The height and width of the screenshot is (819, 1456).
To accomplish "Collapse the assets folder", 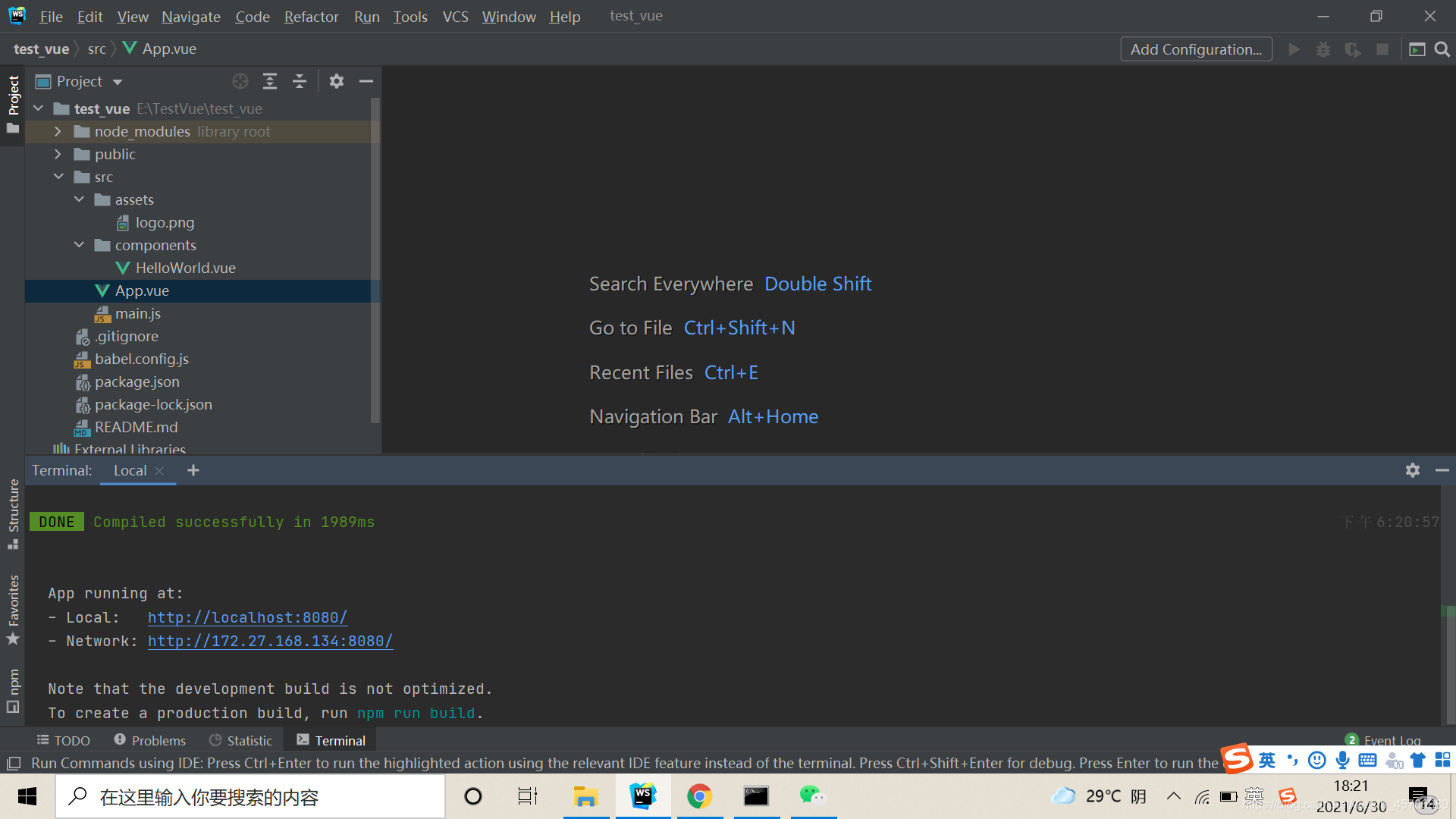I will [x=79, y=199].
